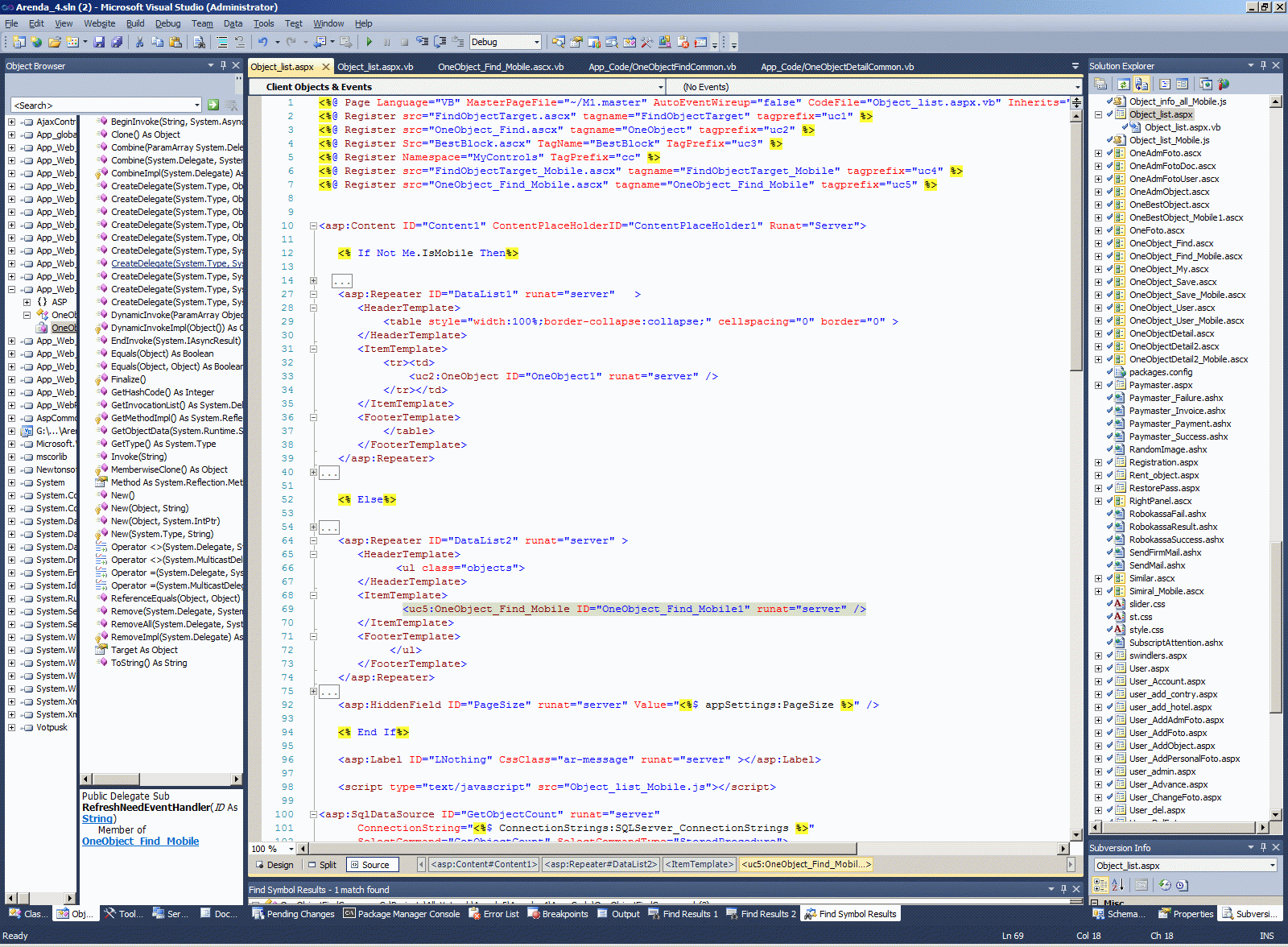This screenshot has width=1288, height=947.
Task: Expand the OneAdmFoto.ascx node in Solution Explorer
Action: pos(1098,153)
